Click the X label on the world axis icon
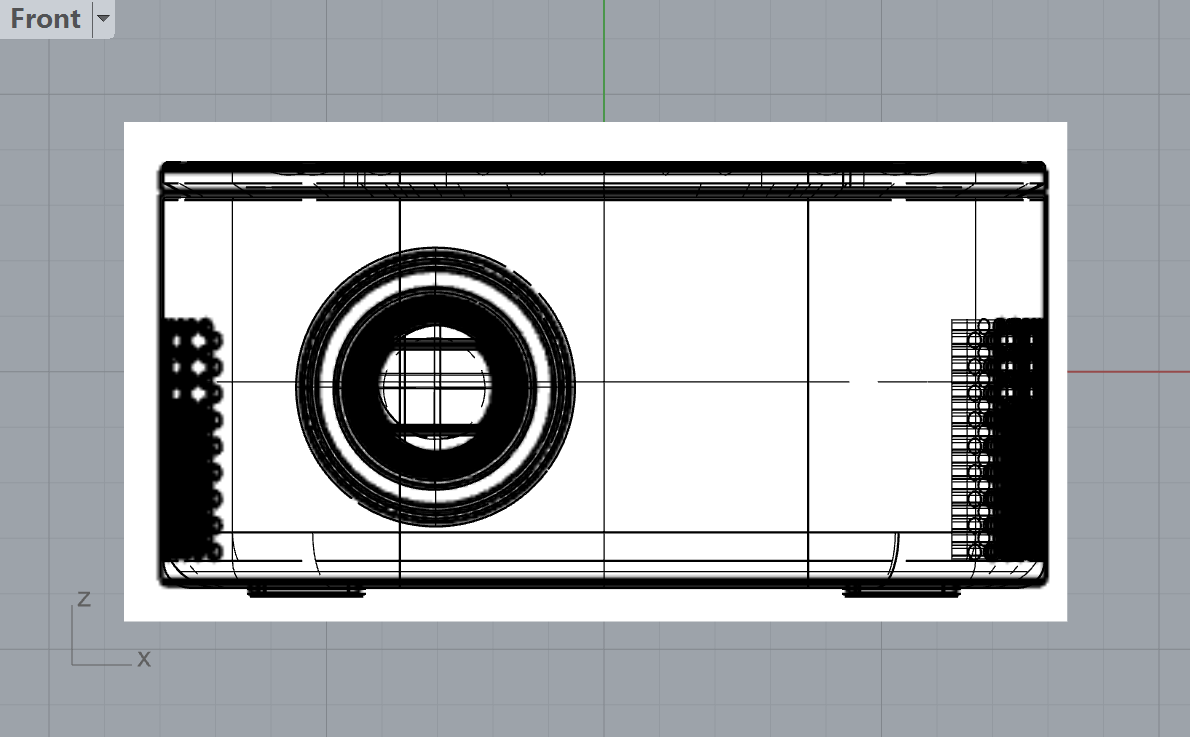 point(143,659)
